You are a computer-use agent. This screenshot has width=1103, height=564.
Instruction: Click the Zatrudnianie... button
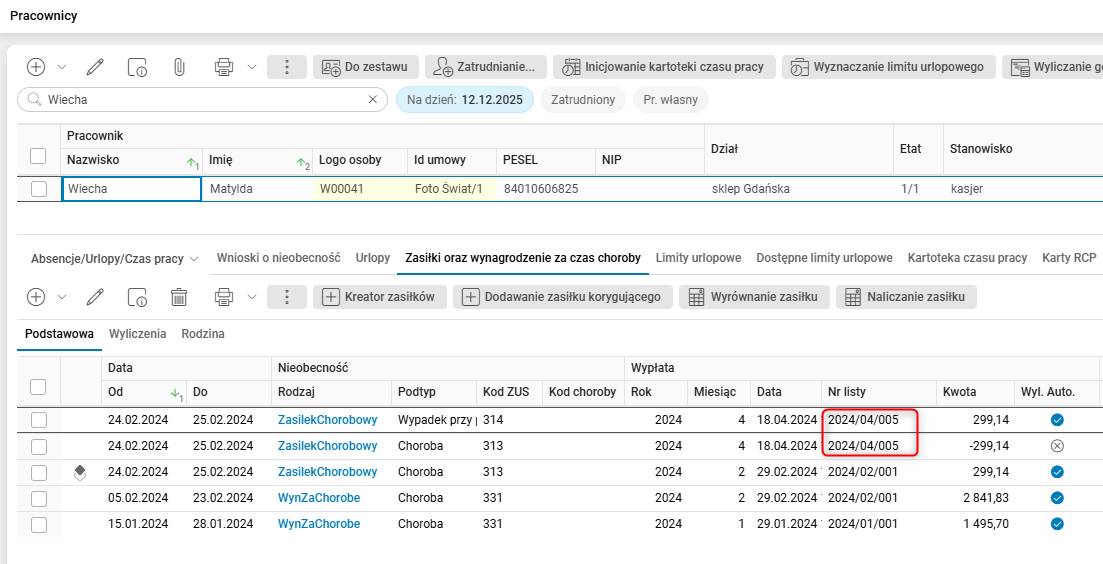[485, 67]
